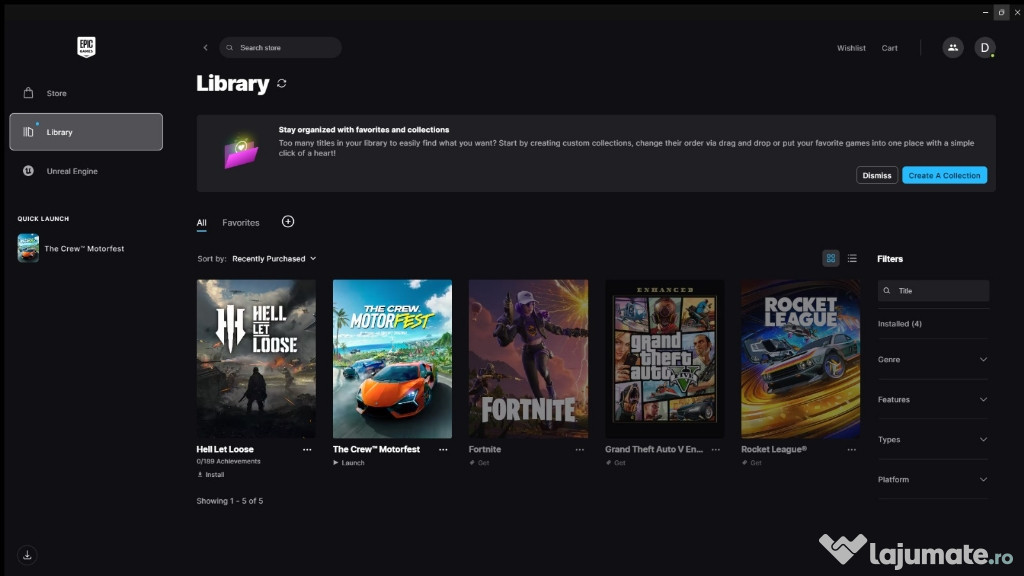Screen dimensions: 1024x576
Task: Go back with the arrow icon
Action: point(205,48)
